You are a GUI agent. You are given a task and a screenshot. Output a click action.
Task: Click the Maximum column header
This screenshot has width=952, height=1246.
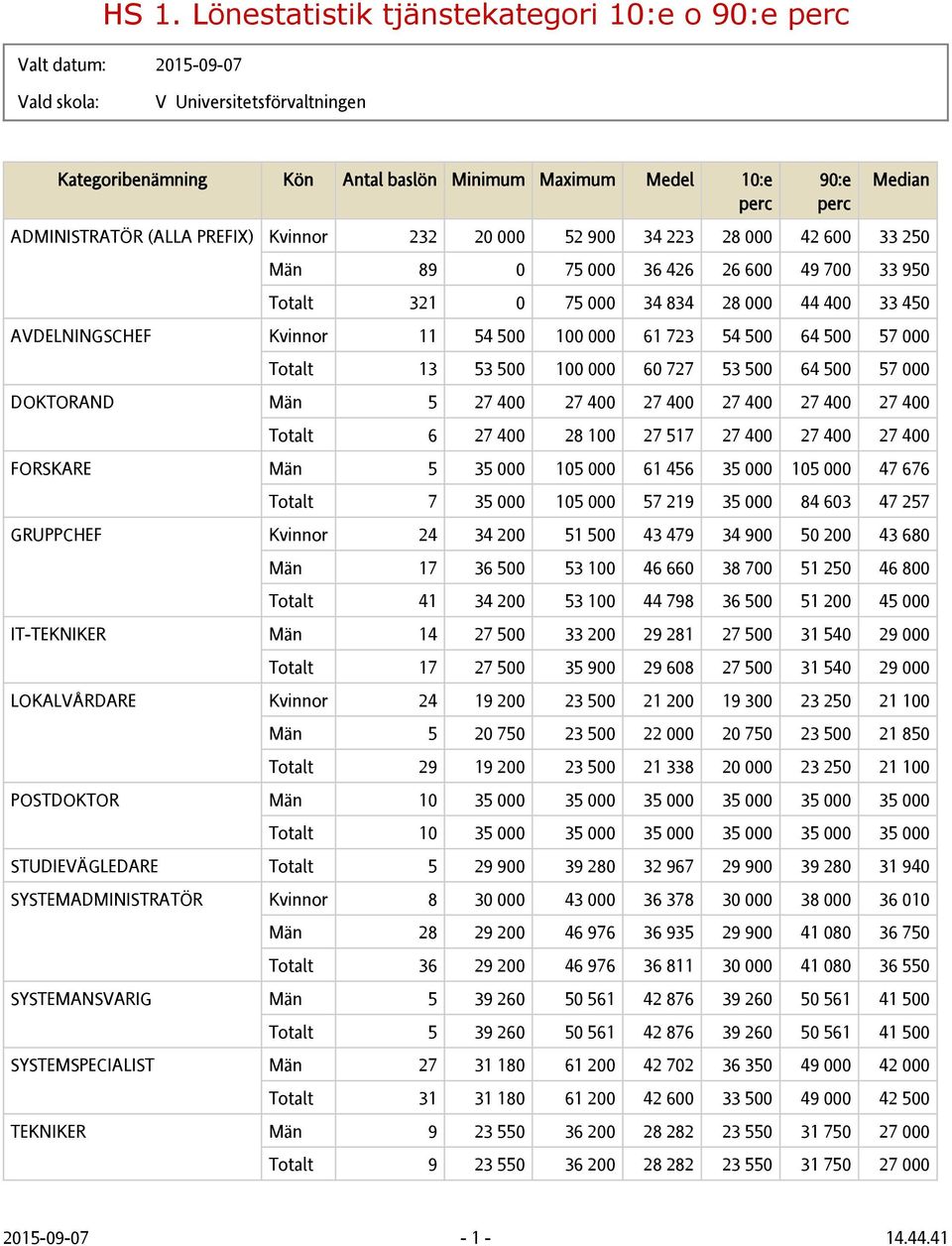577,180
